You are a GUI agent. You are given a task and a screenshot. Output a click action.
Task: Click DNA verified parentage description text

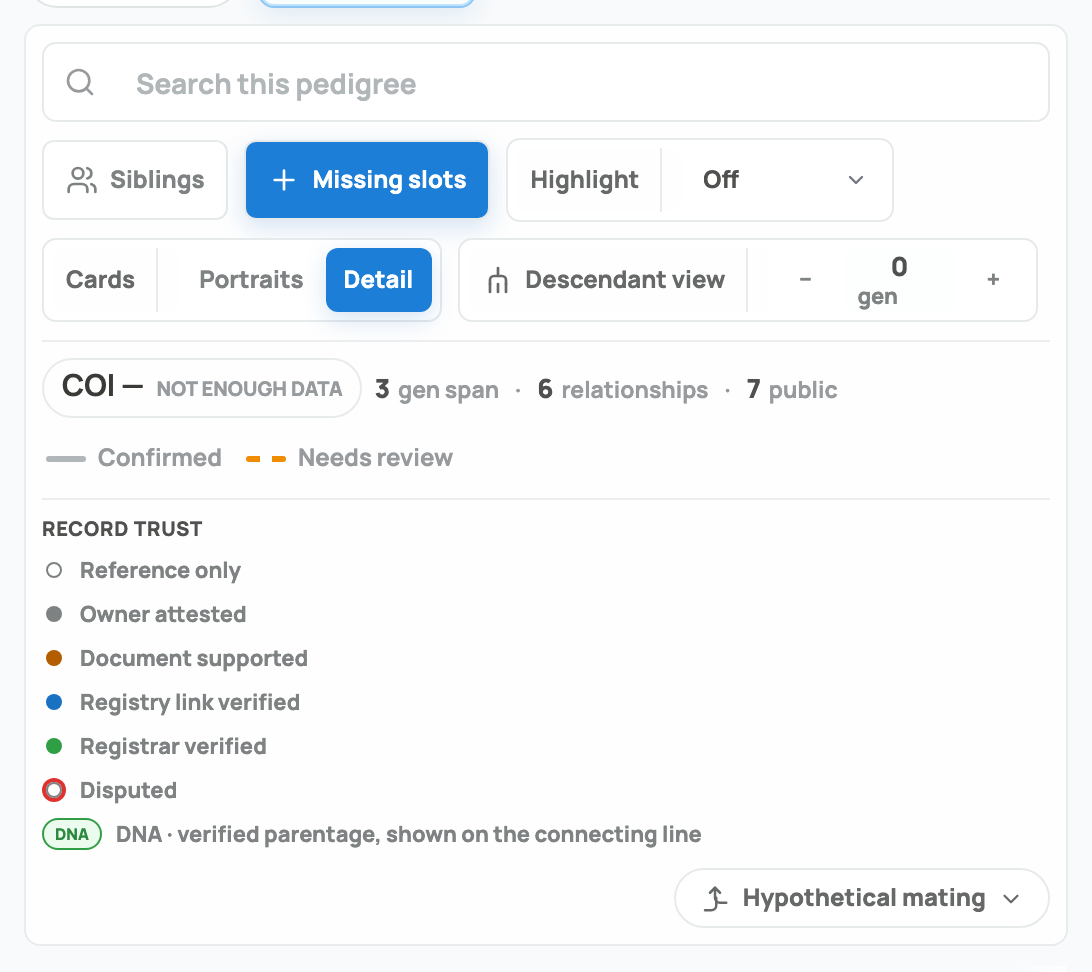pos(408,834)
